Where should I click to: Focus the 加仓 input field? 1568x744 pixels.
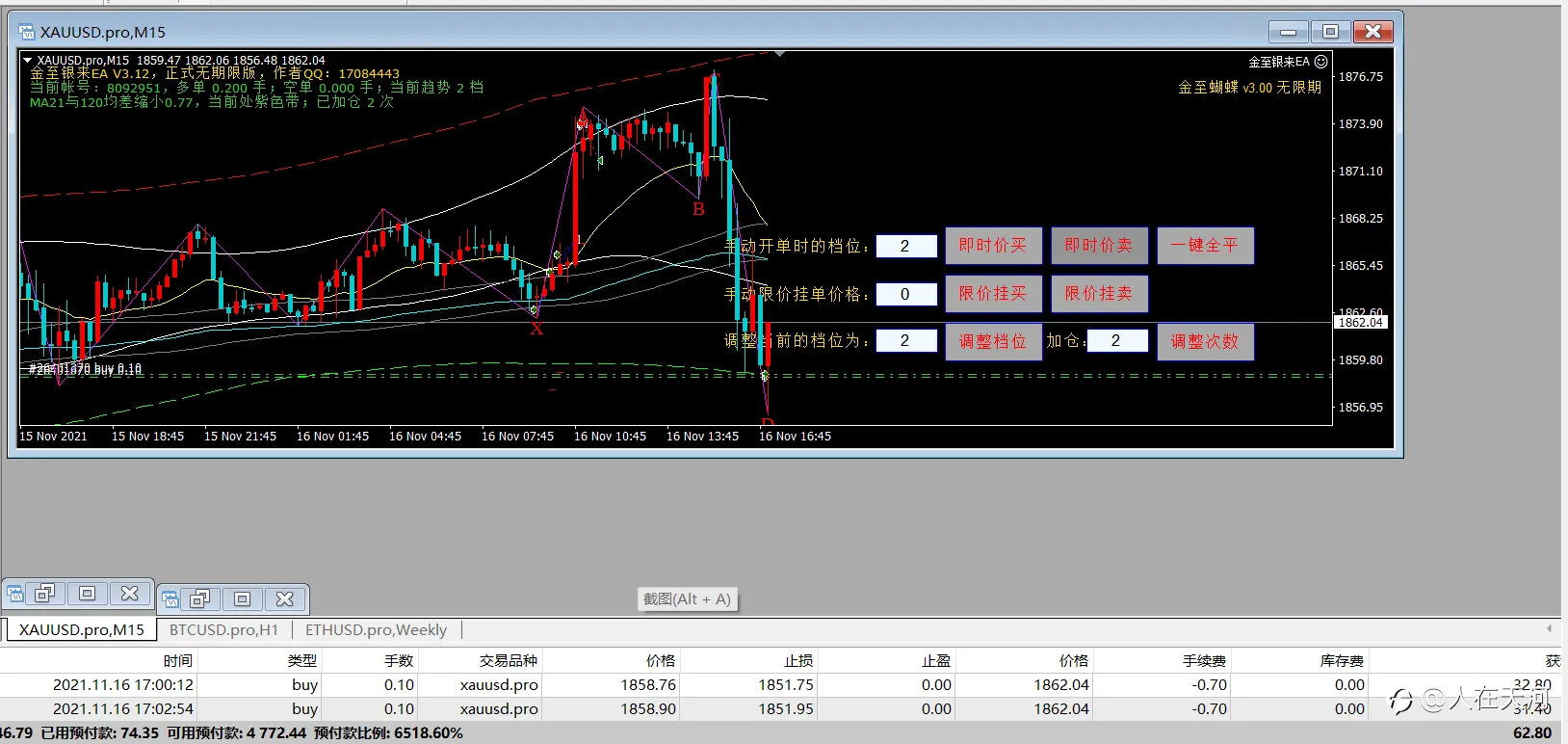point(1117,340)
